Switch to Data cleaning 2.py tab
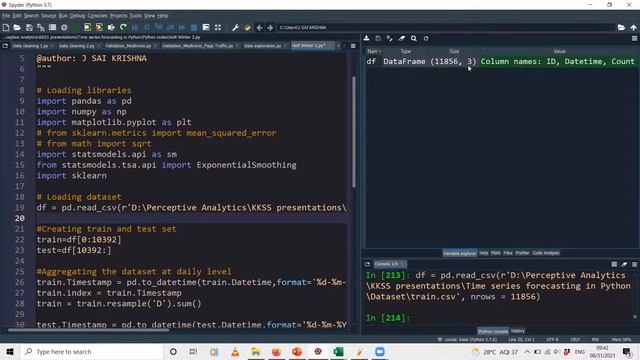 coord(77,46)
